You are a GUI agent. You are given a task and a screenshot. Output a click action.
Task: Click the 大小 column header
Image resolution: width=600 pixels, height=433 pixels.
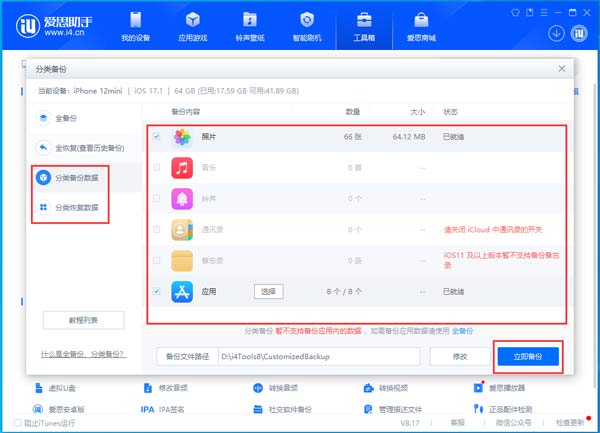coord(417,112)
